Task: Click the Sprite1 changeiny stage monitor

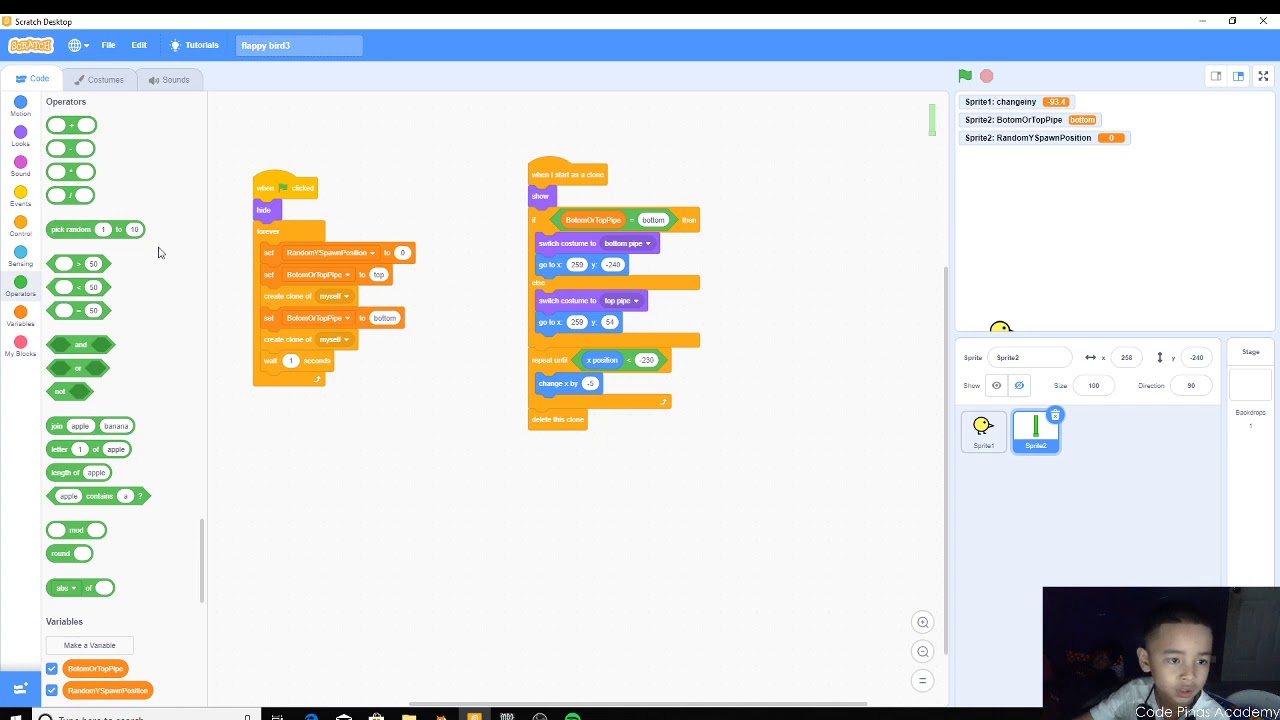Action: [1017, 102]
